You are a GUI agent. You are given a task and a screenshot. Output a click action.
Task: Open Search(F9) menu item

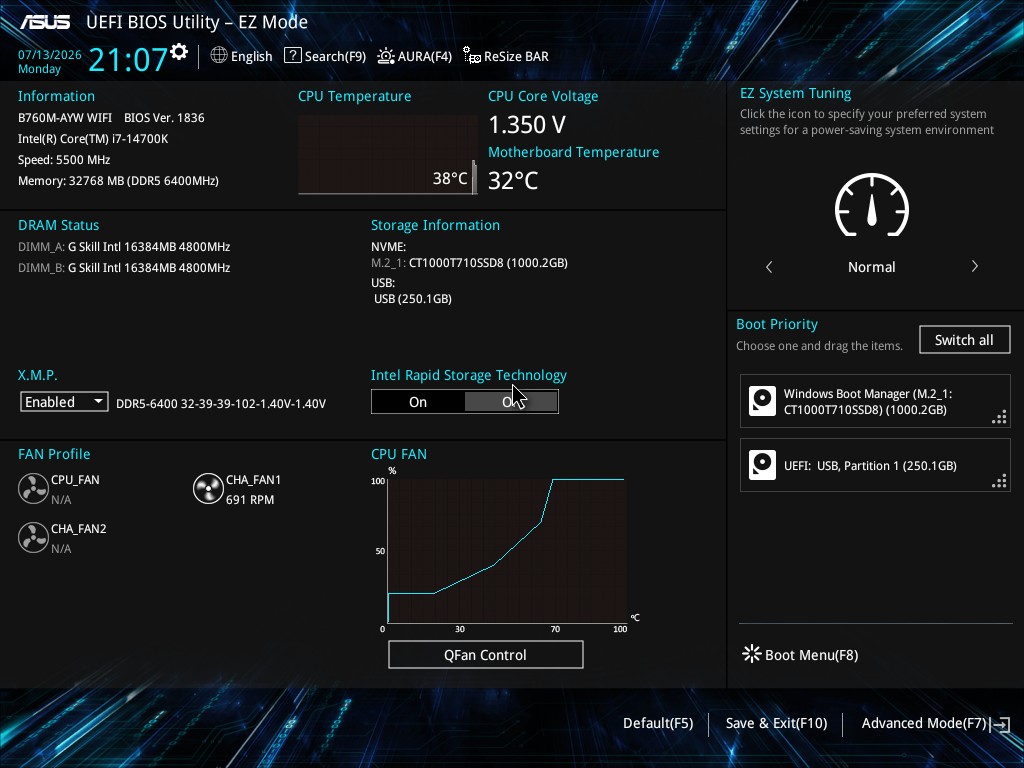(325, 56)
